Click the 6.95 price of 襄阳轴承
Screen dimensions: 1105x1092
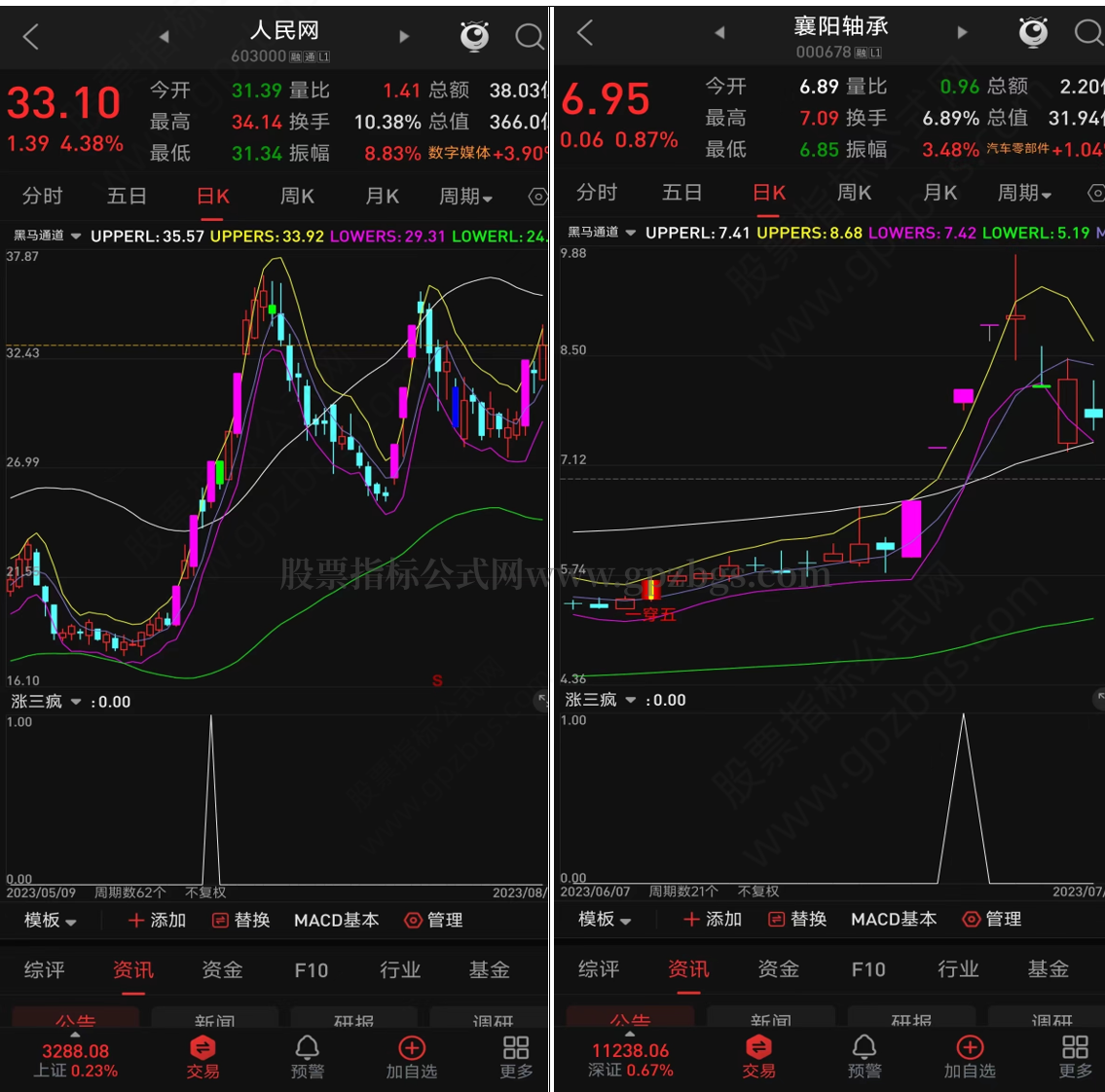606,98
